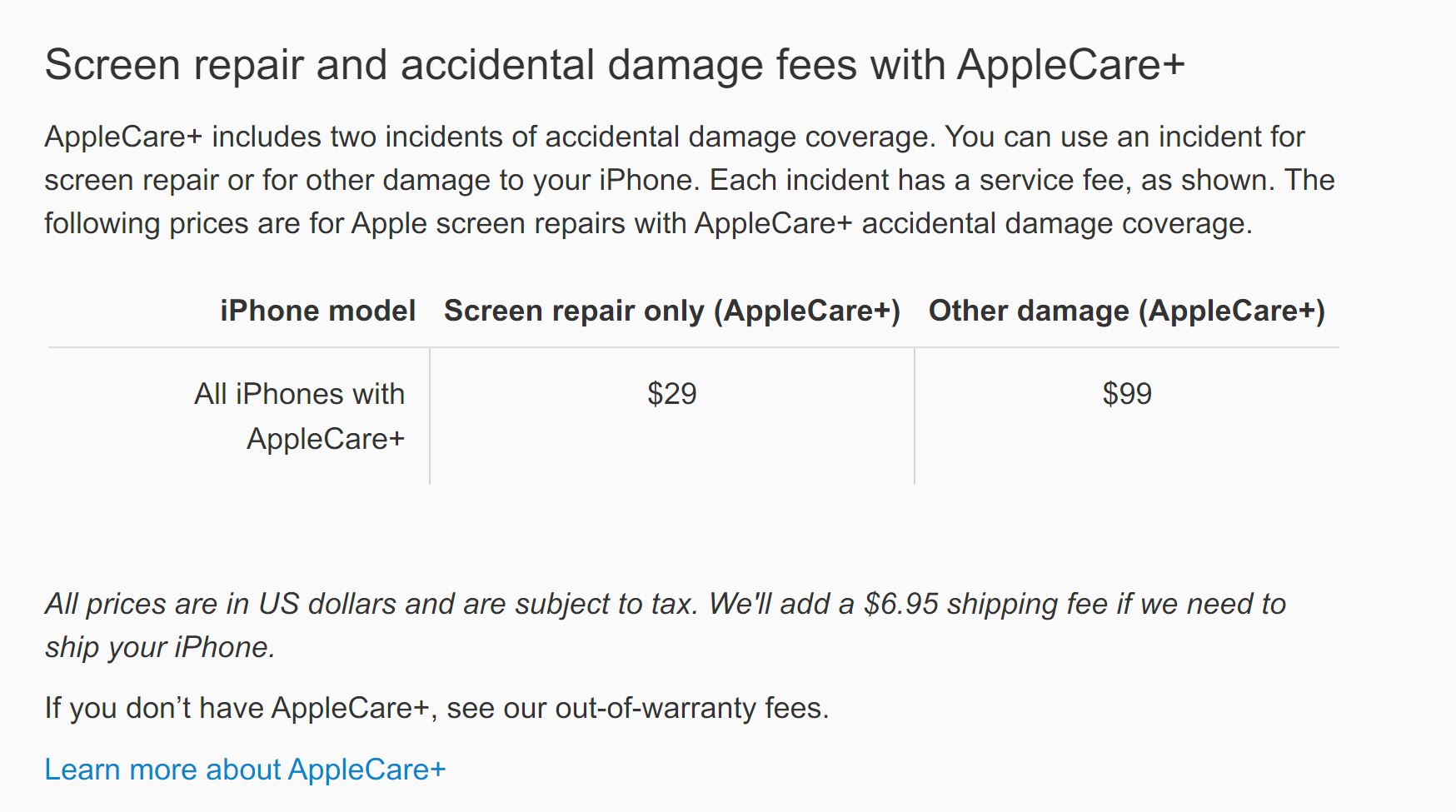
Task: Click the $29 screen repair price cell
Action: point(672,394)
